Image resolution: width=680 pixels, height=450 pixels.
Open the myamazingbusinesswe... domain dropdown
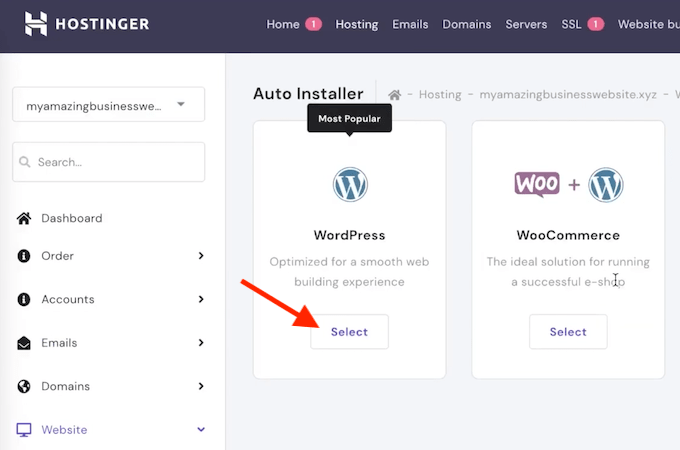108,104
